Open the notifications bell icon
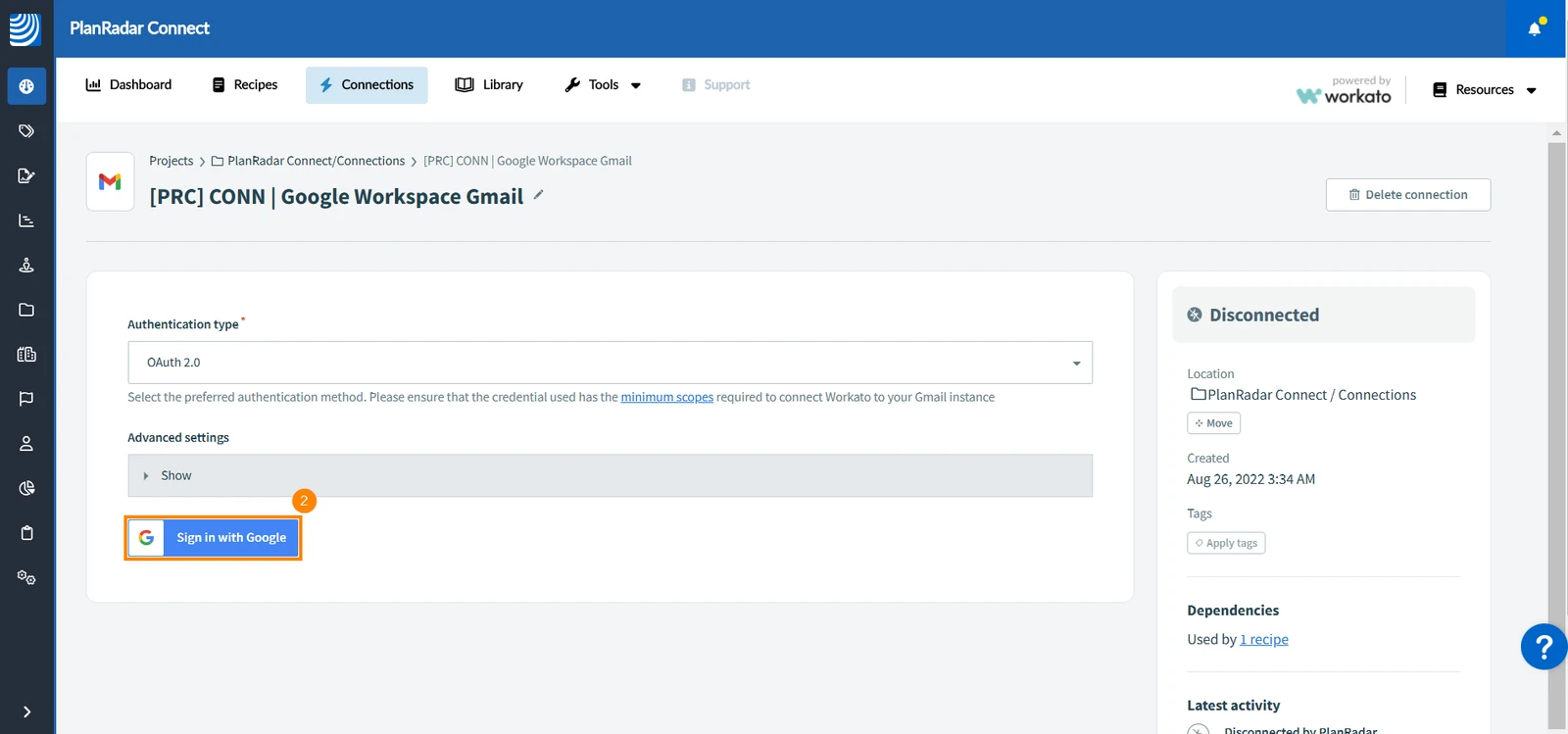The image size is (1568, 734). [x=1536, y=28]
